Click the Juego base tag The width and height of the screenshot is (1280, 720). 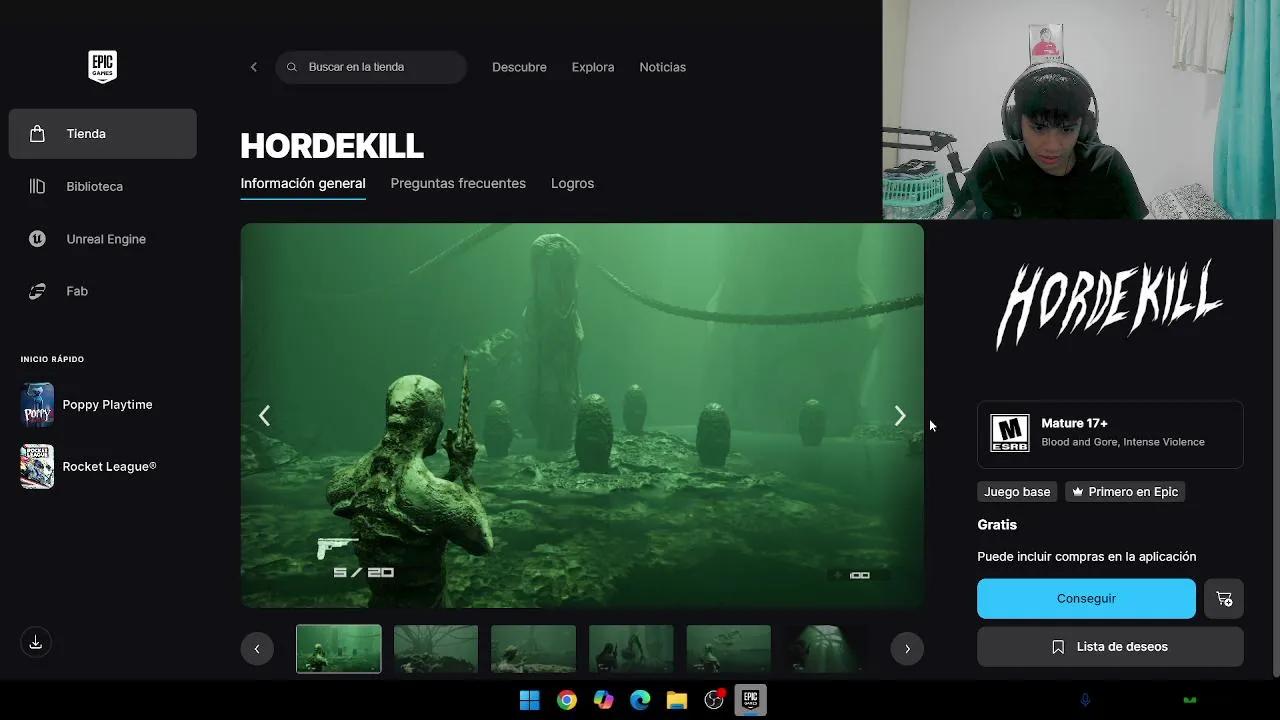[x=1017, y=492]
